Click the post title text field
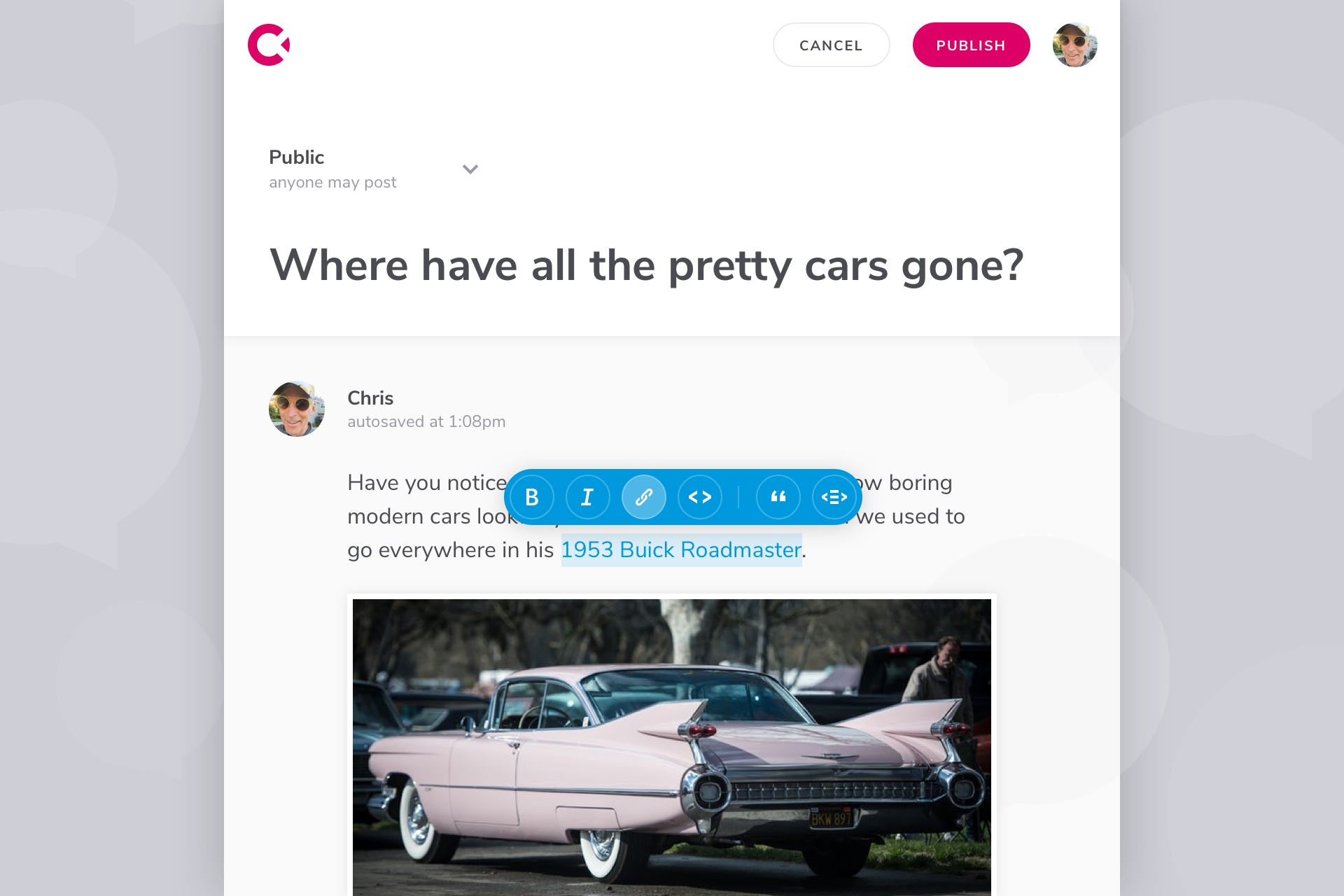The width and height of the screenshot is (1344, 896). [x=647, y=266]
